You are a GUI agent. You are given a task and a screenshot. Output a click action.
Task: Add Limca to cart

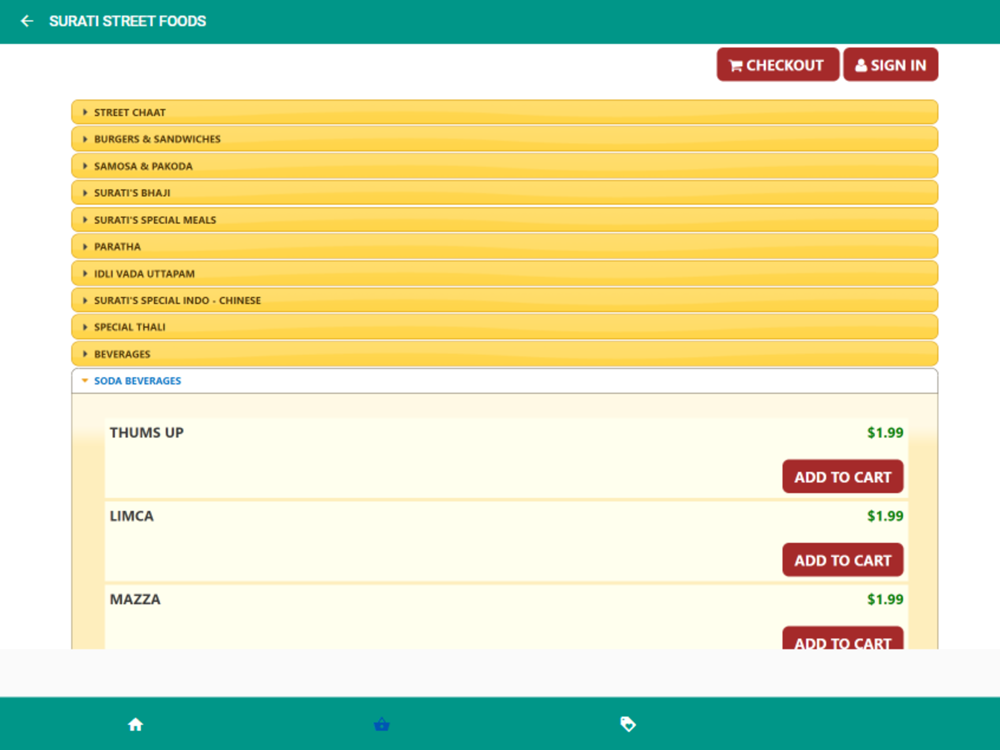(x=842, y=560)
